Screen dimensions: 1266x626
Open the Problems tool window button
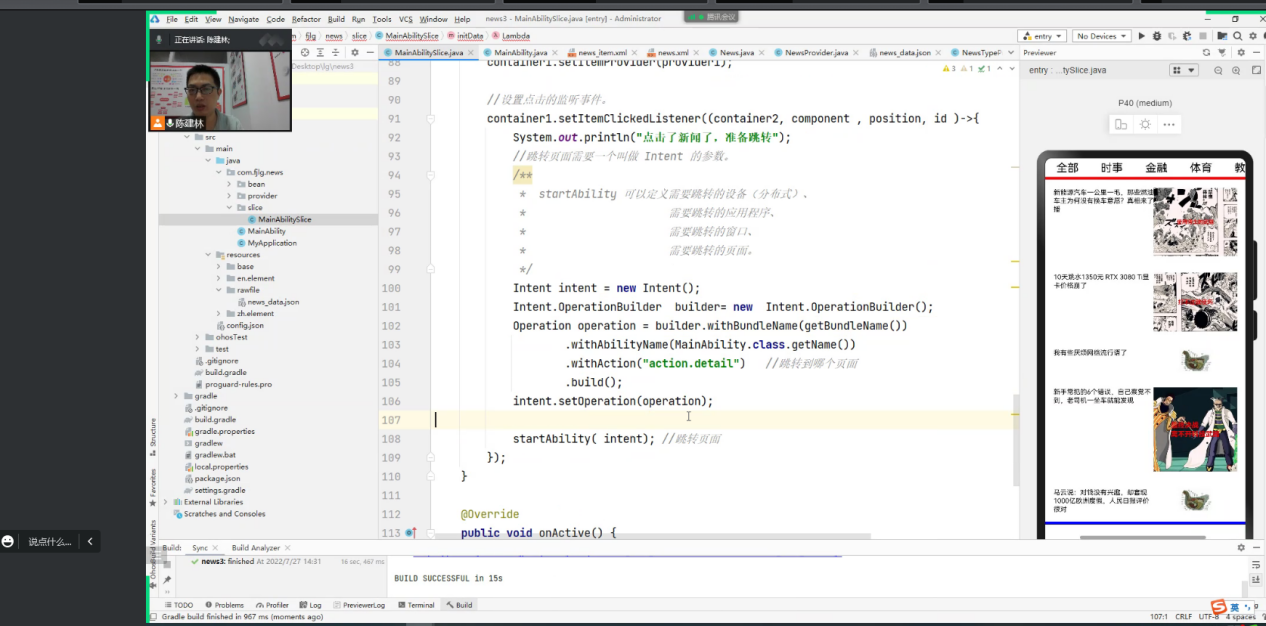pos(224,605)
